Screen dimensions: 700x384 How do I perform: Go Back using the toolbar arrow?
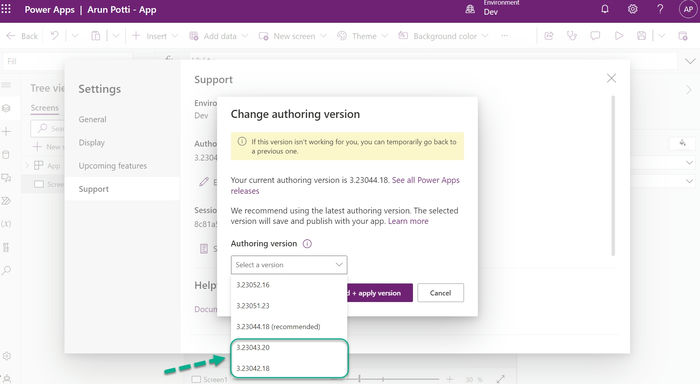click(21, 36)
